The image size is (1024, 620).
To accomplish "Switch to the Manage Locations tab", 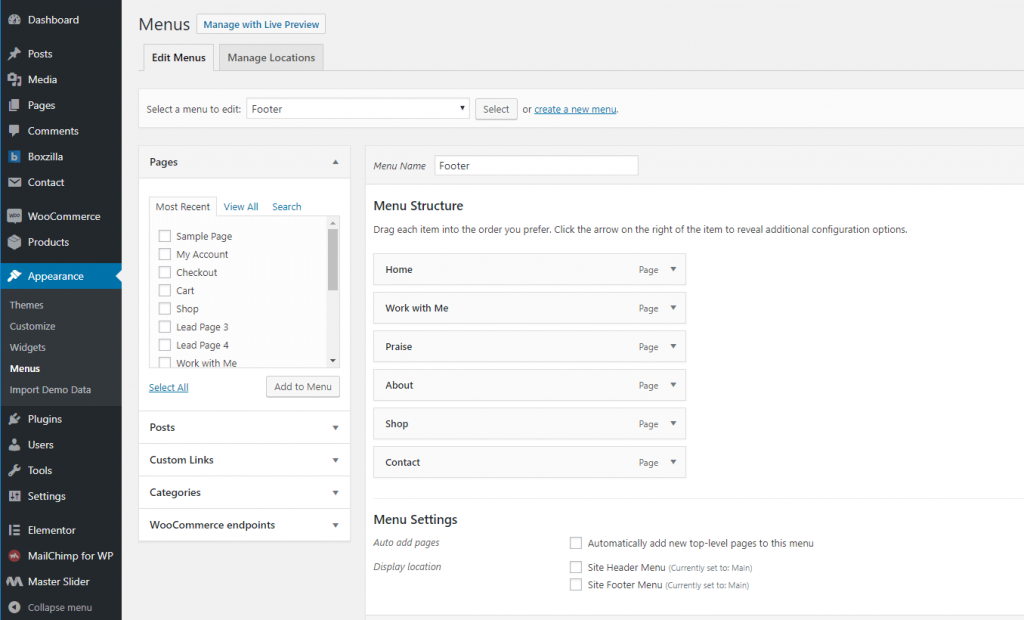I will (270, 57).
